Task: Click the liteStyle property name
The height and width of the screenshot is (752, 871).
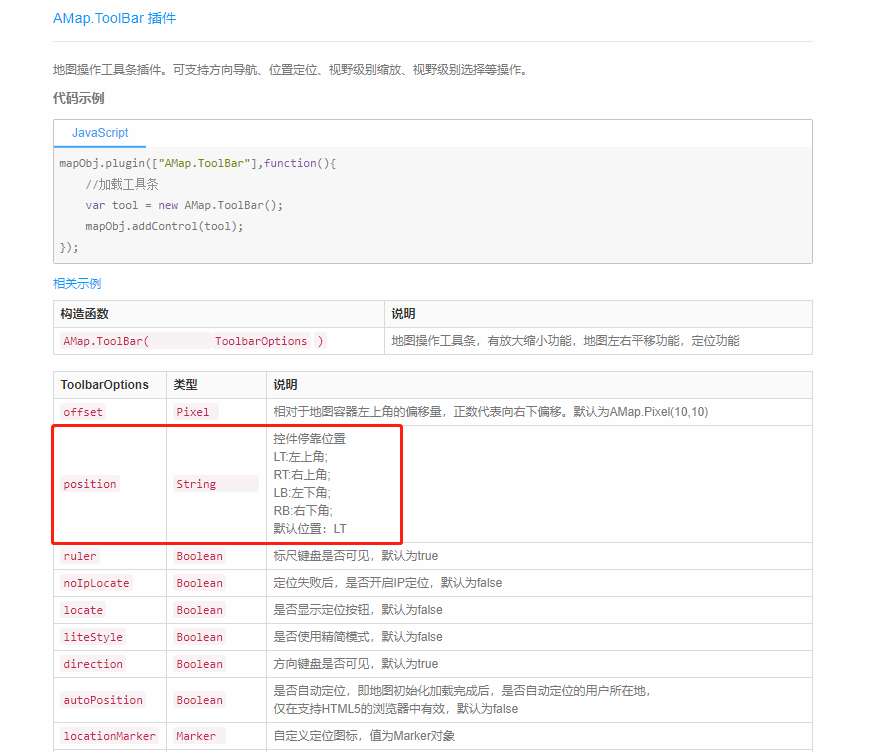Action: click(92, 637)
